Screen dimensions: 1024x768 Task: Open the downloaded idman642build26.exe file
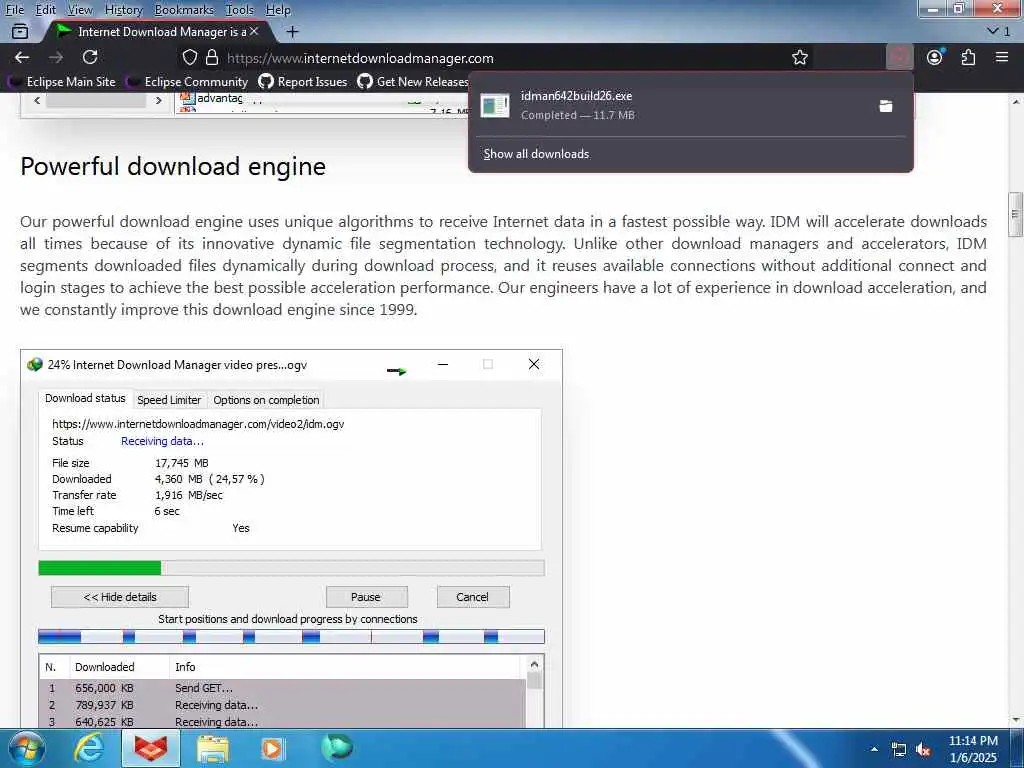[x=671, y=105]
